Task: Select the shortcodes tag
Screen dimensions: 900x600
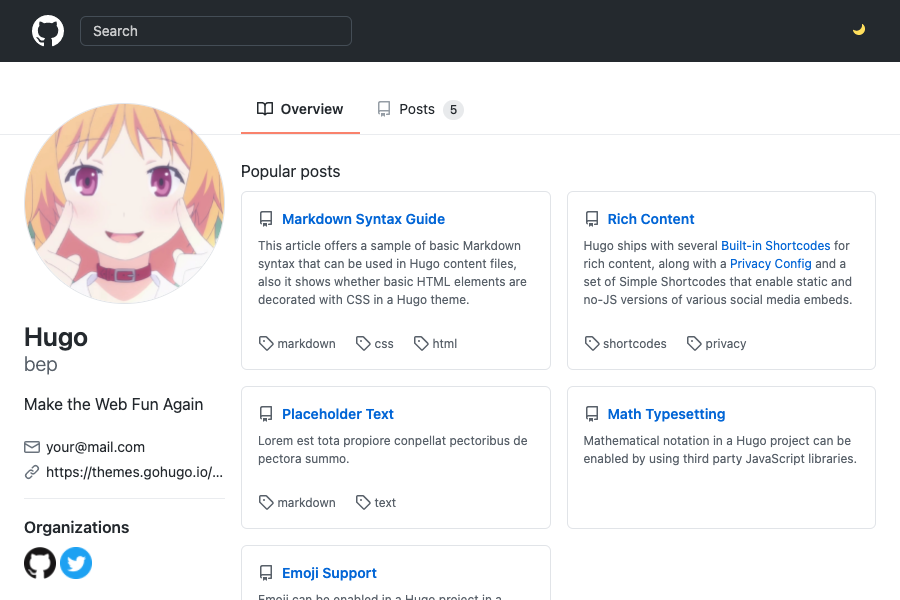Action: pyautogui.click(x=626, y=343)
